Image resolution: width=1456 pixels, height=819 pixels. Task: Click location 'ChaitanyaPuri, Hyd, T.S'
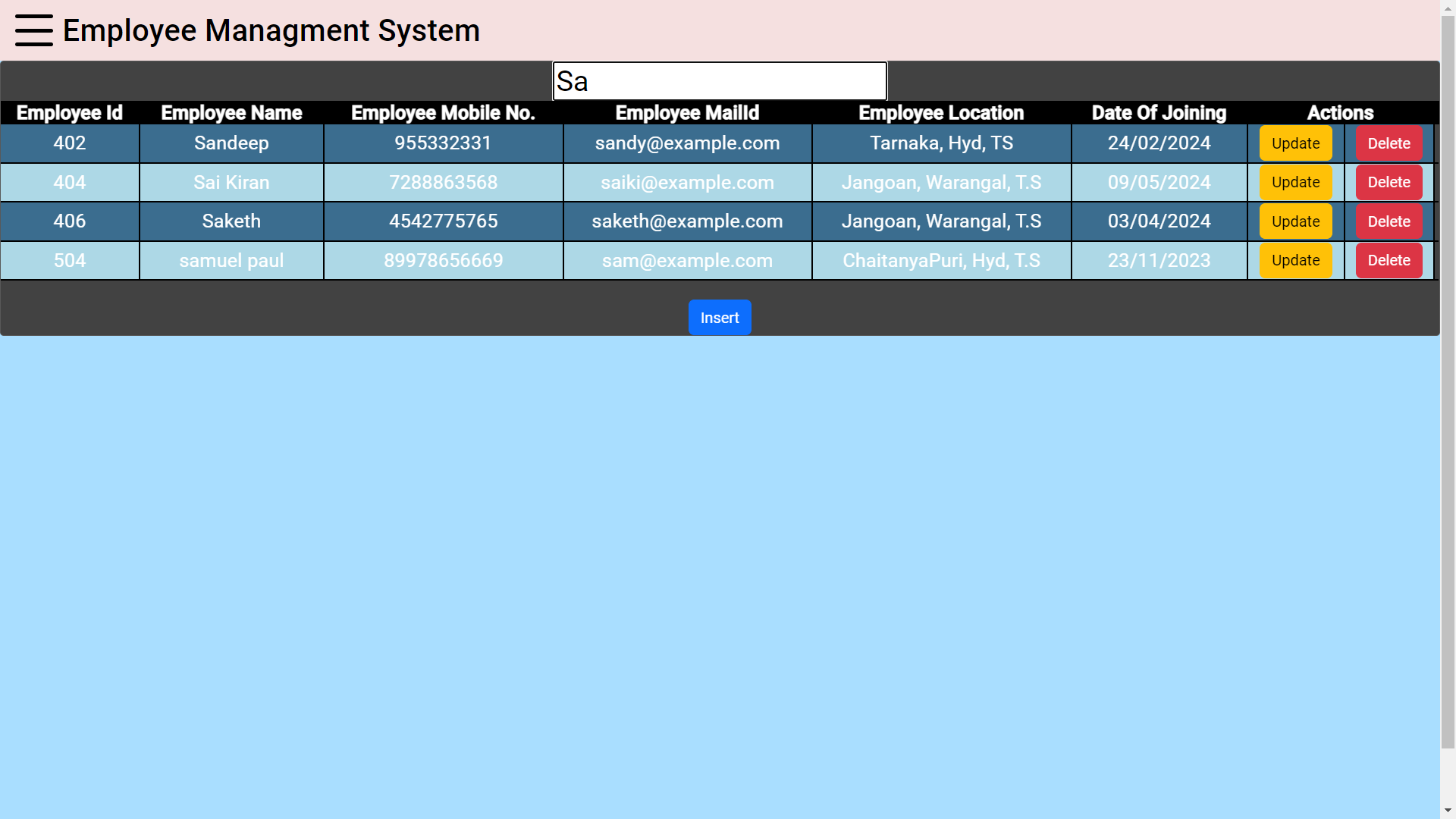click(x=941, y=260)
